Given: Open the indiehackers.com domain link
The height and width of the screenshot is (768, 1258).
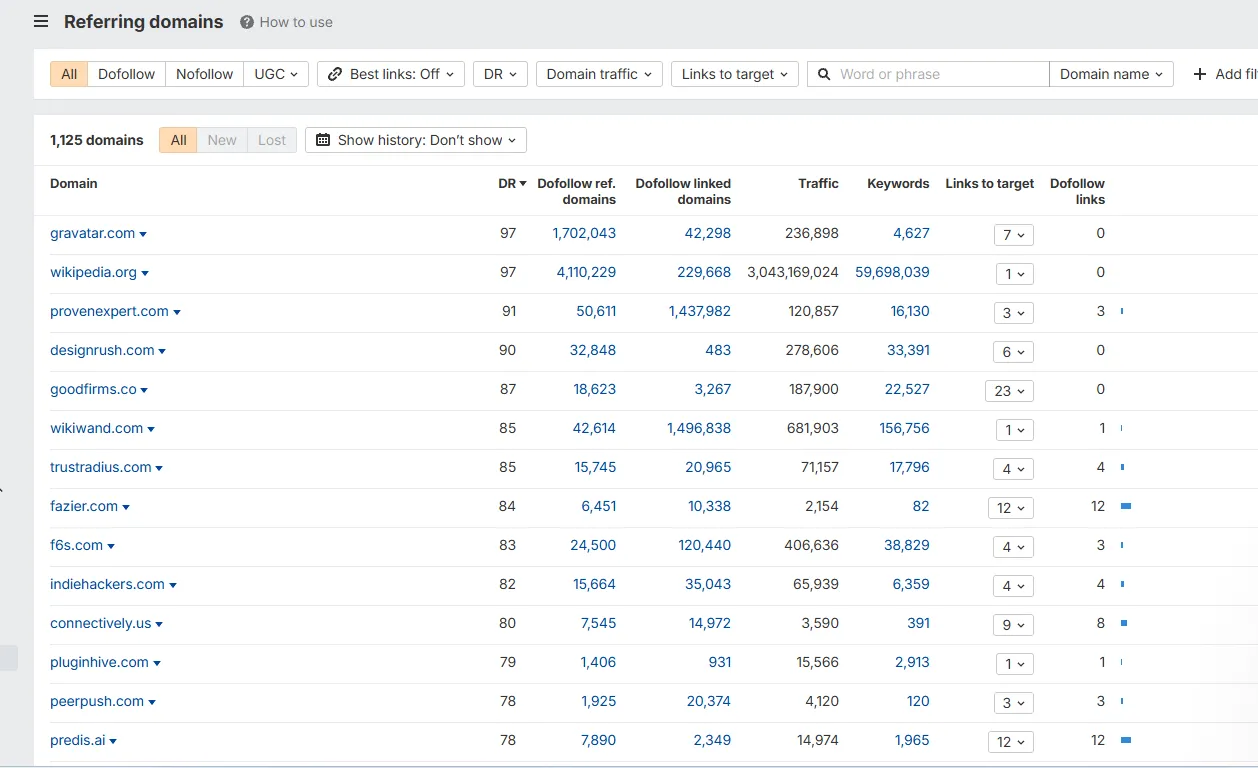Looking at the screenshot, I should 107,584.
